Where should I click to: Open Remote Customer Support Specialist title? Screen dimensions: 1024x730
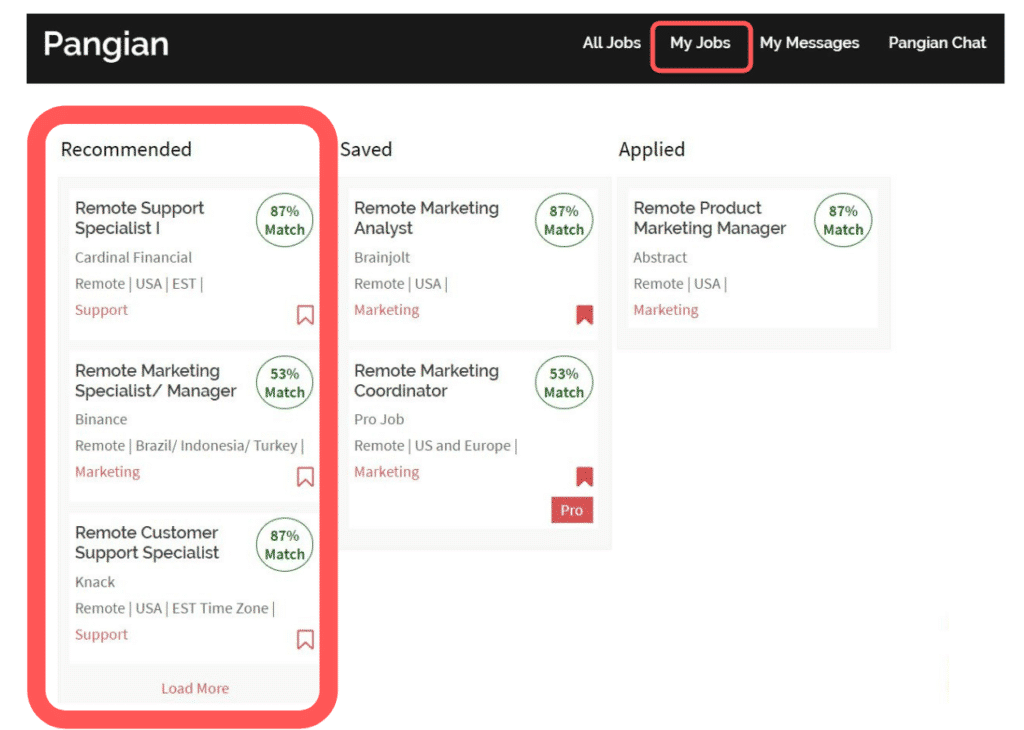pos(147,543)
